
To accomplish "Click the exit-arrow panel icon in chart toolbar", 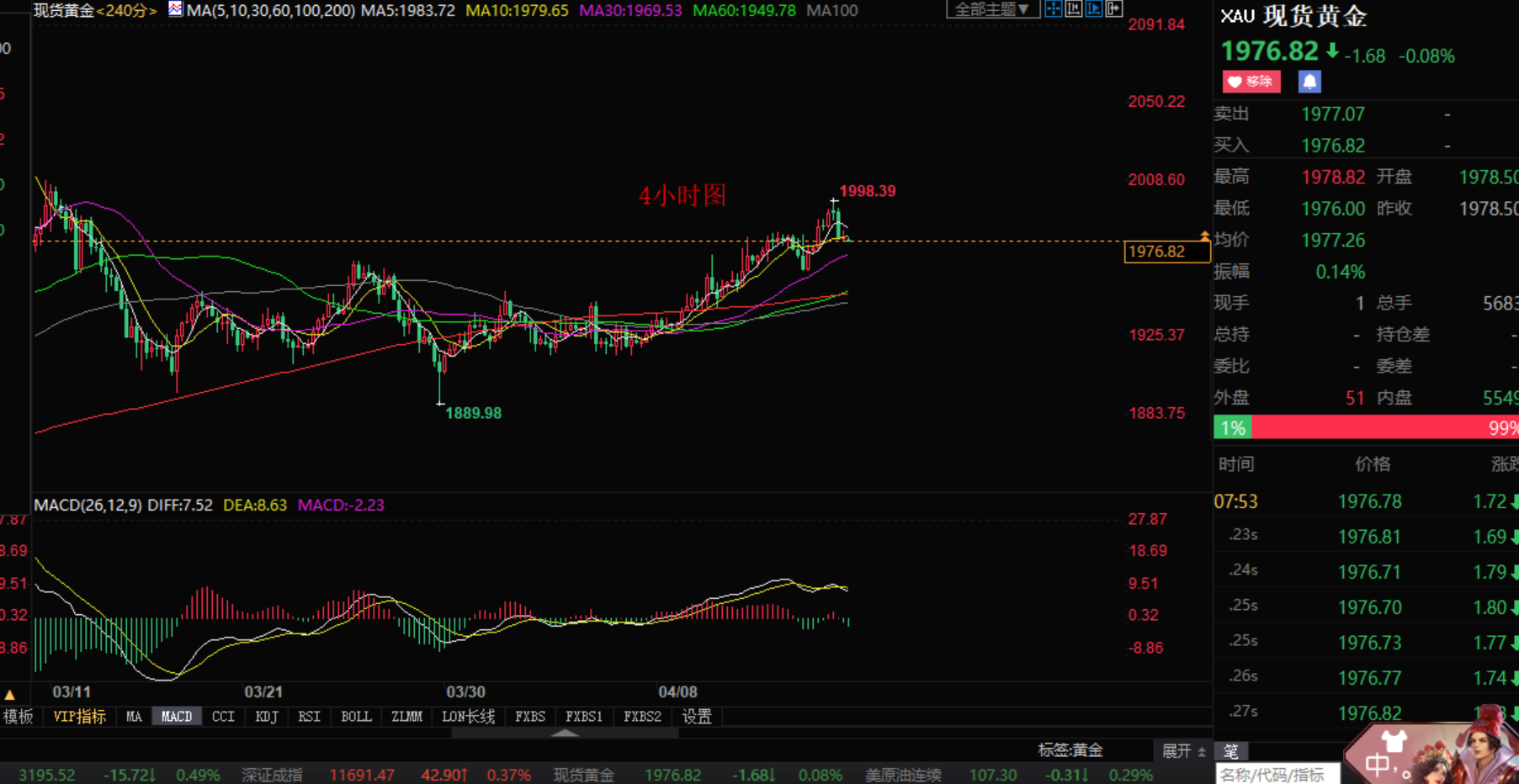I will (x=1113, y=9).
